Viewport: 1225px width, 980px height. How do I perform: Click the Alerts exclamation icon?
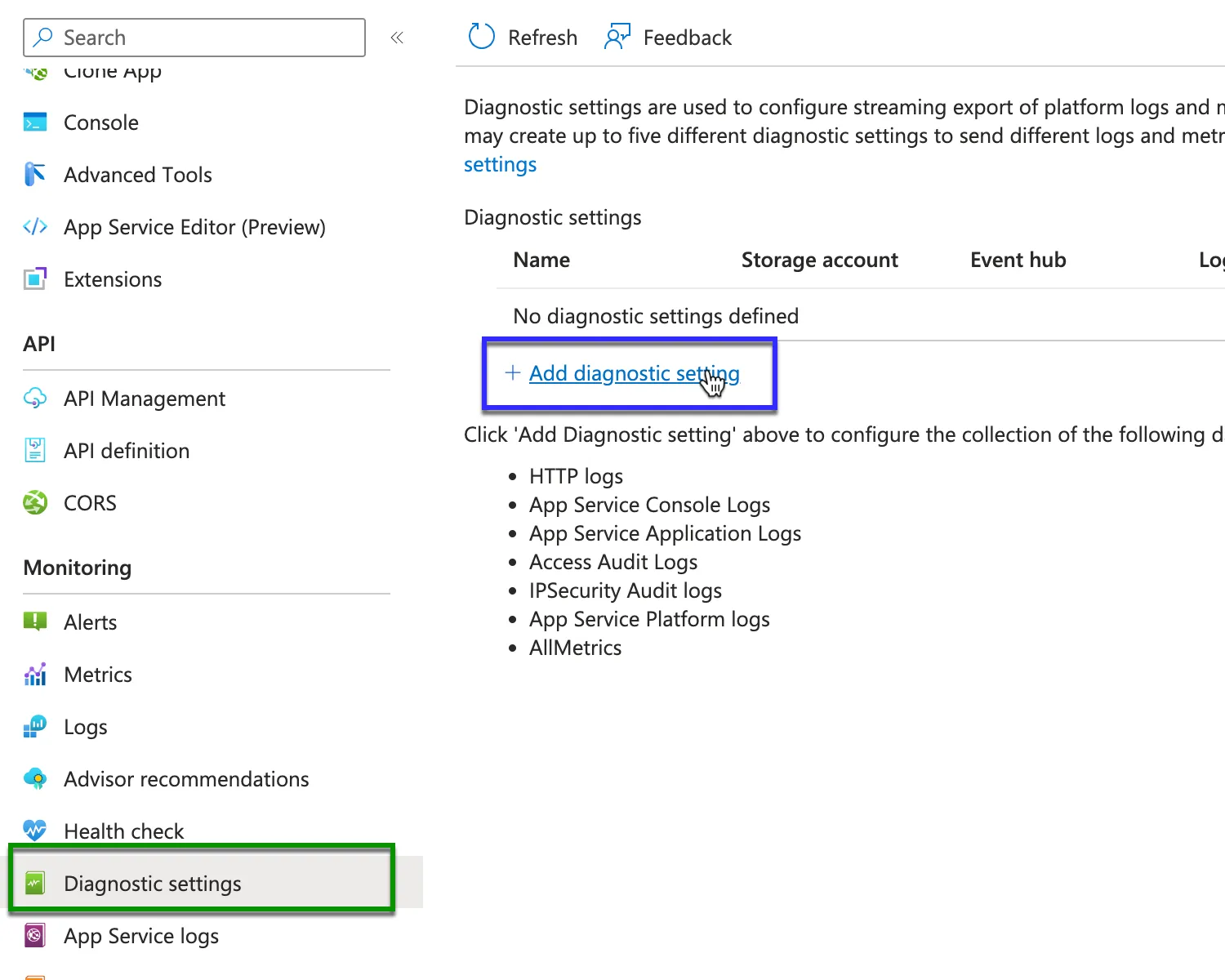(x=35, y=621)
